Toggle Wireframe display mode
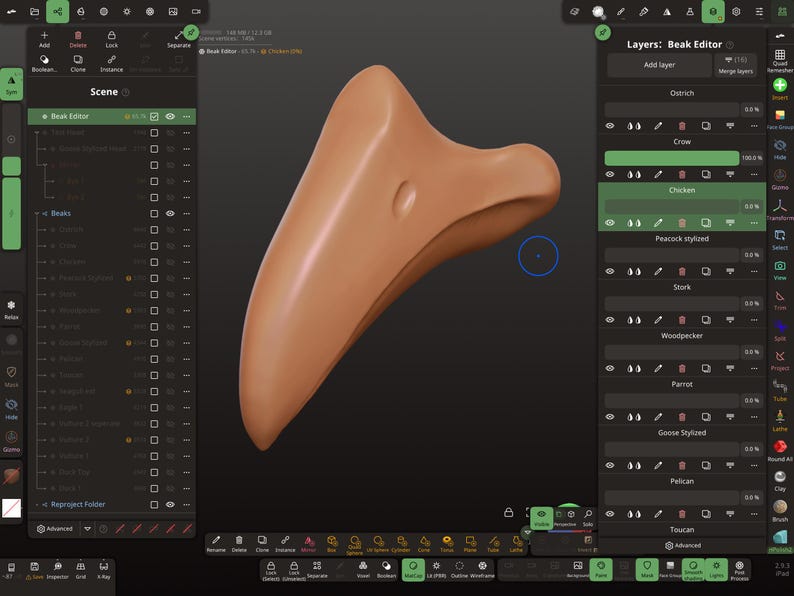The image size is (794, 596). (x=483, y=569)
